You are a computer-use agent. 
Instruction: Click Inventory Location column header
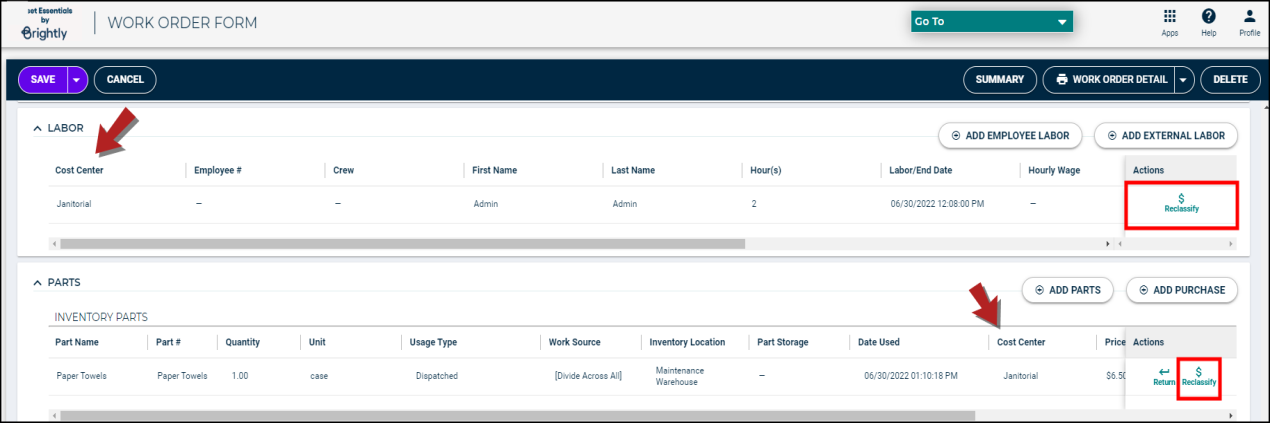click(687, 342)
